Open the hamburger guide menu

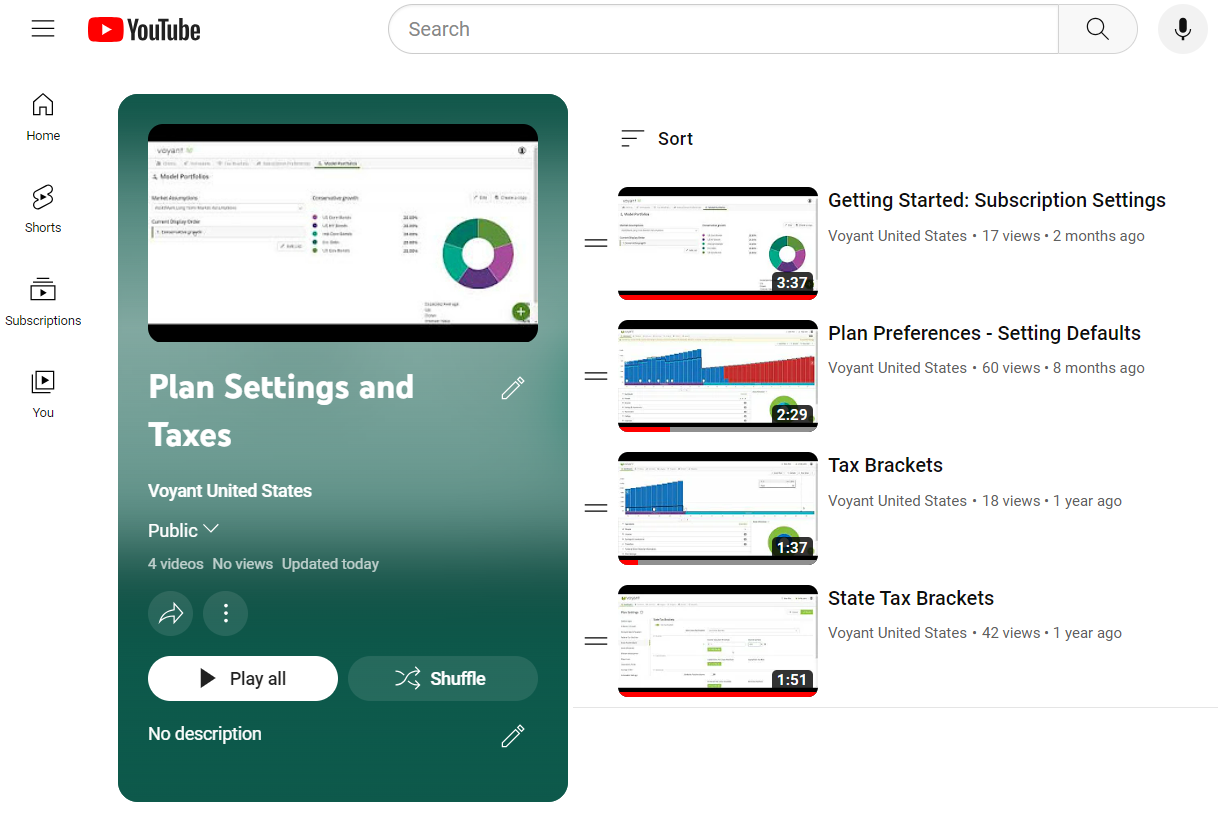[43, 29]
